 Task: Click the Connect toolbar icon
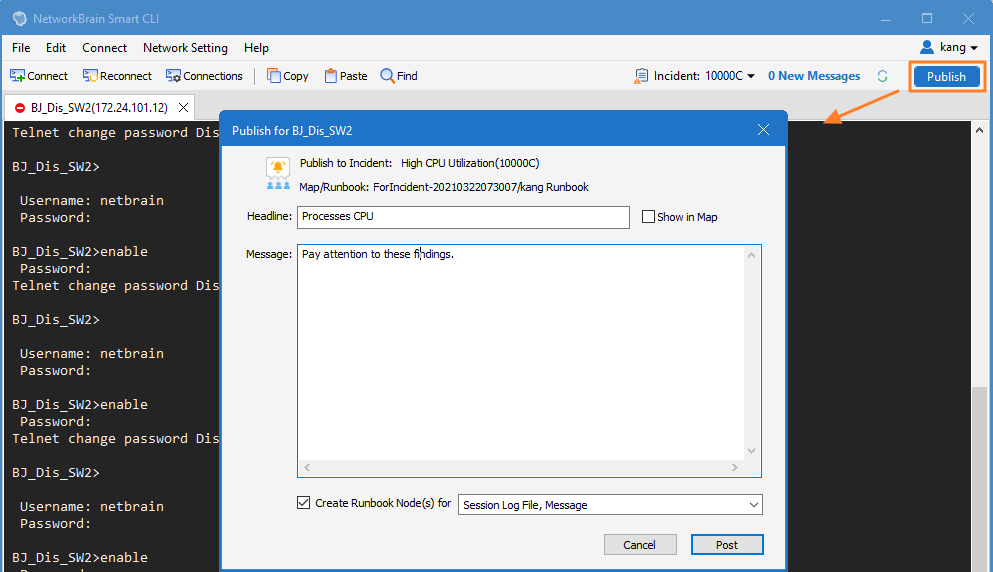[17, 76]
